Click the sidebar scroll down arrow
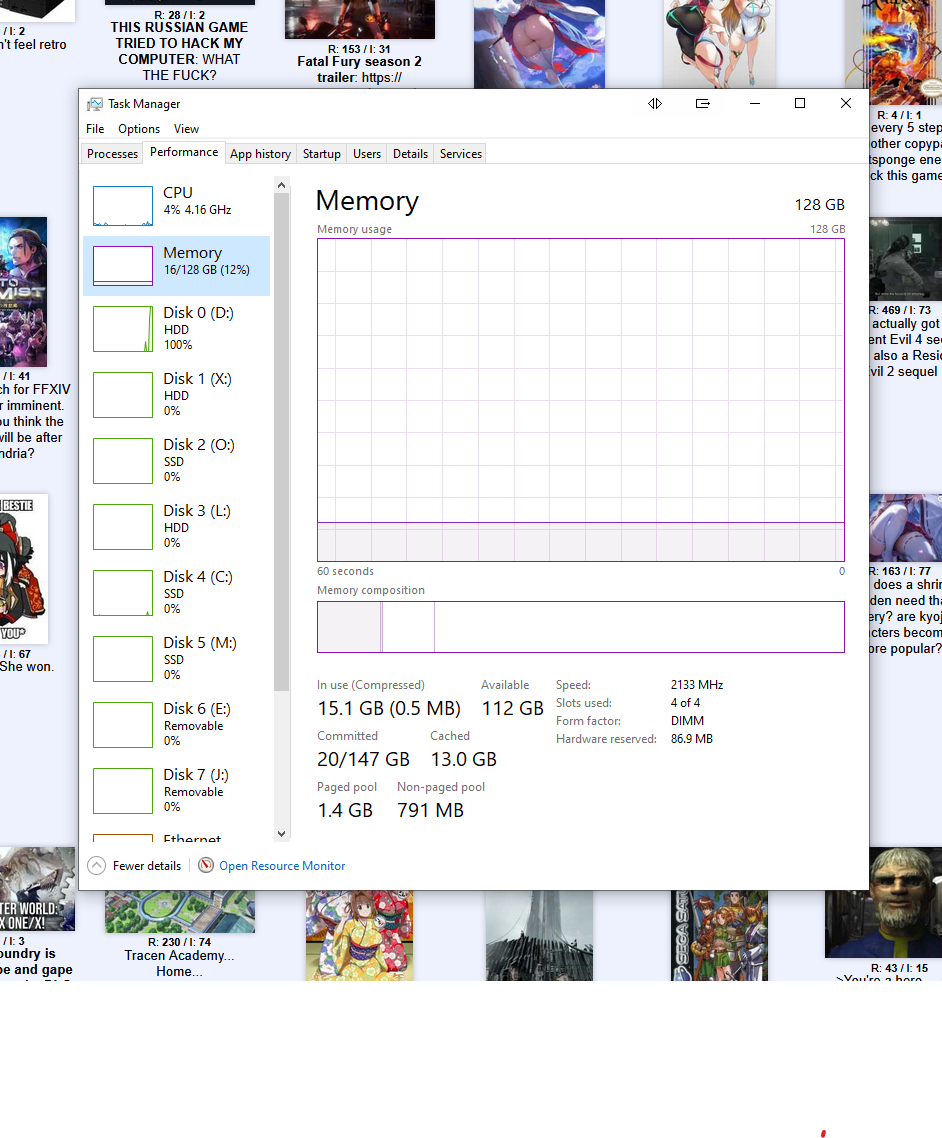This screenshot has width=942, height=1138. pyautogui.click(x=282, y=834)
